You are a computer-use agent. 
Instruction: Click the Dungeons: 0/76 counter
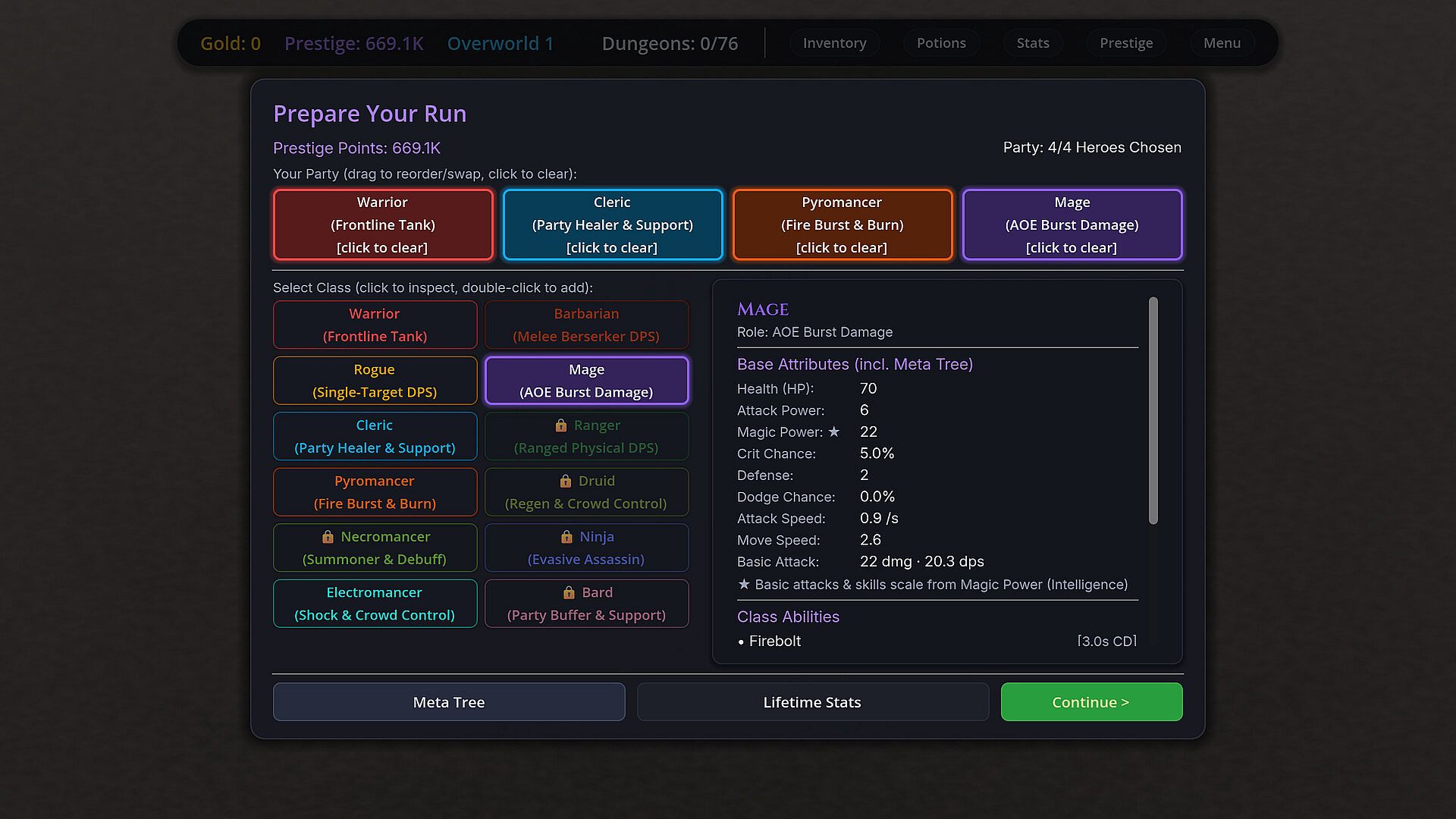(670, 43)
